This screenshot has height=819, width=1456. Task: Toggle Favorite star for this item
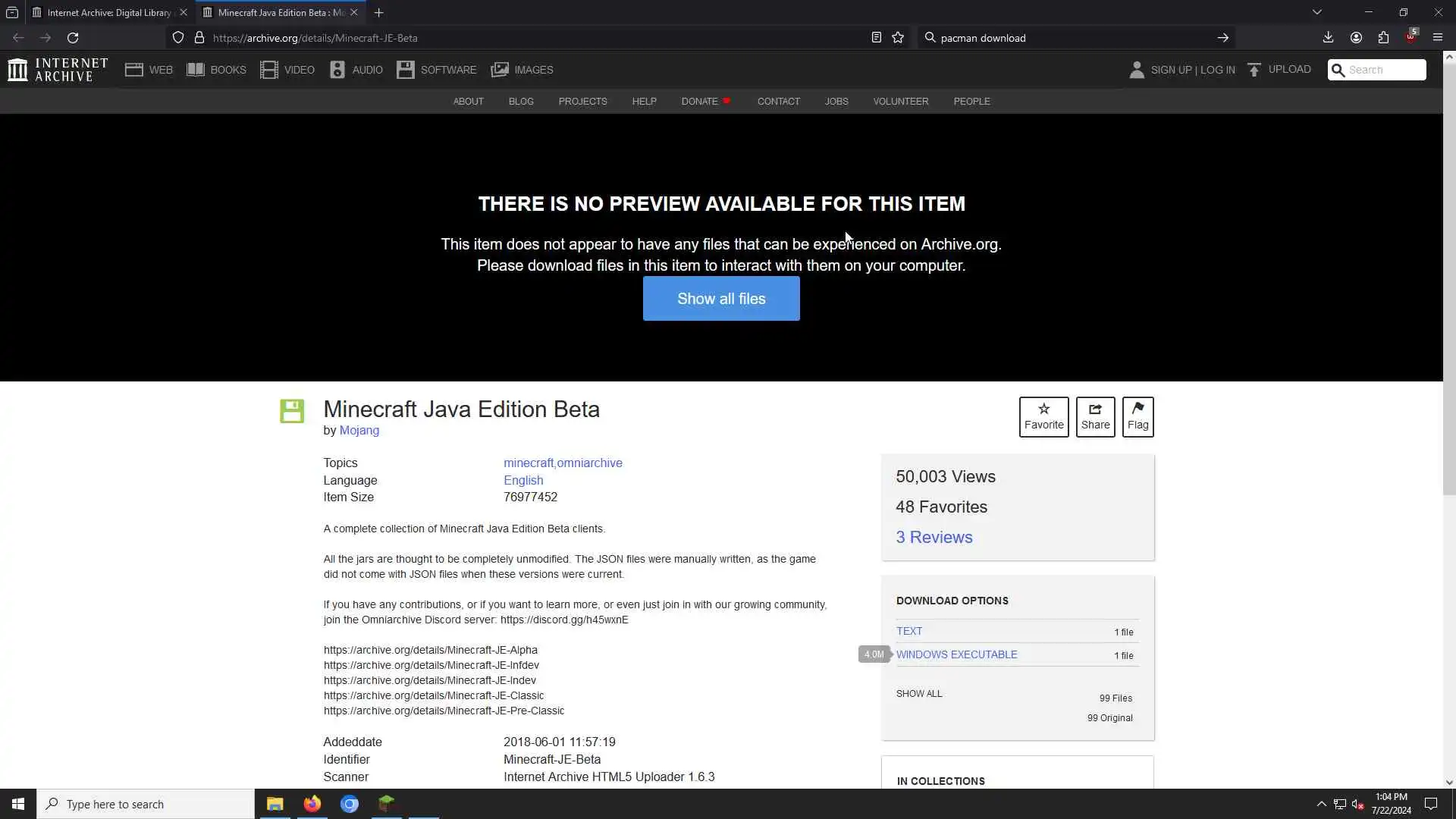(1043, 416)
